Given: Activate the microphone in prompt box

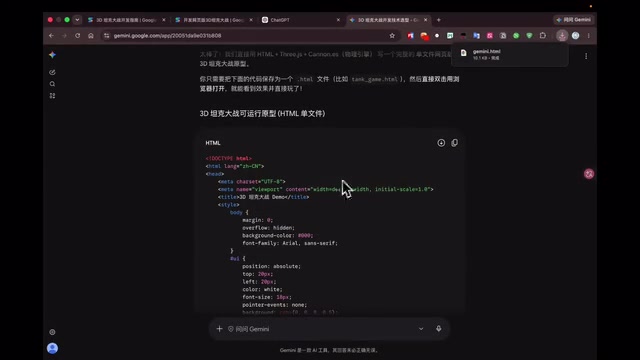Looking at the screenshot, I should (x=438, y=329).
